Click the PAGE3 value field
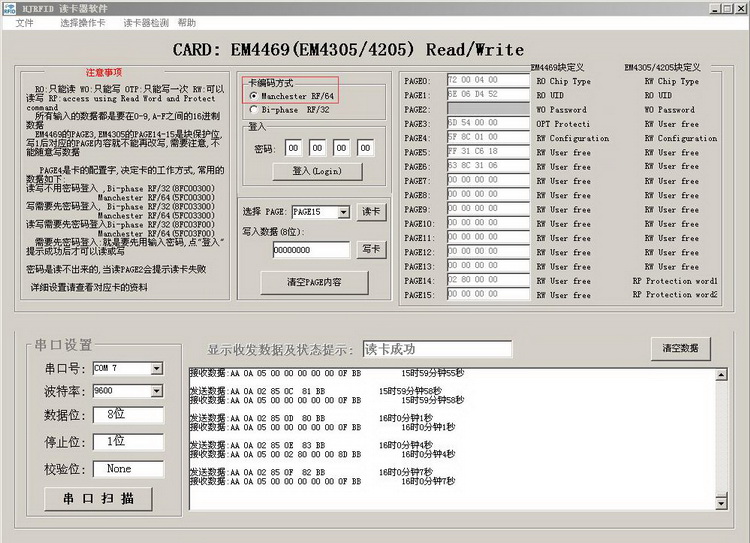Viewport: 750px width, 543px height. (x=488, y=122)
